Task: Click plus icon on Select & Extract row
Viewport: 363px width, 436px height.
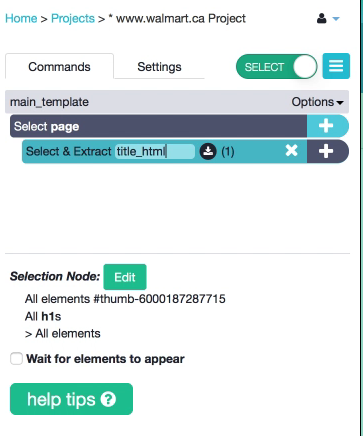Action: [x=327, y=151]
